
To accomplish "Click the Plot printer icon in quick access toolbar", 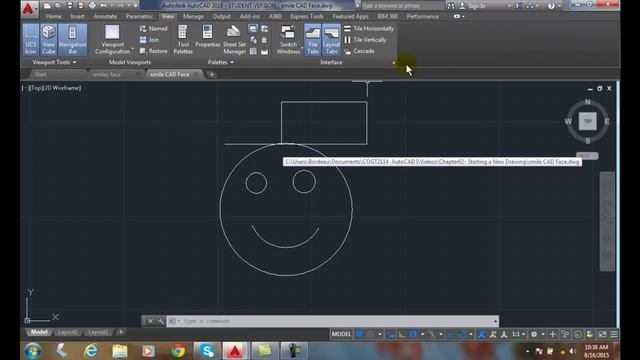I will click(93, 6).
